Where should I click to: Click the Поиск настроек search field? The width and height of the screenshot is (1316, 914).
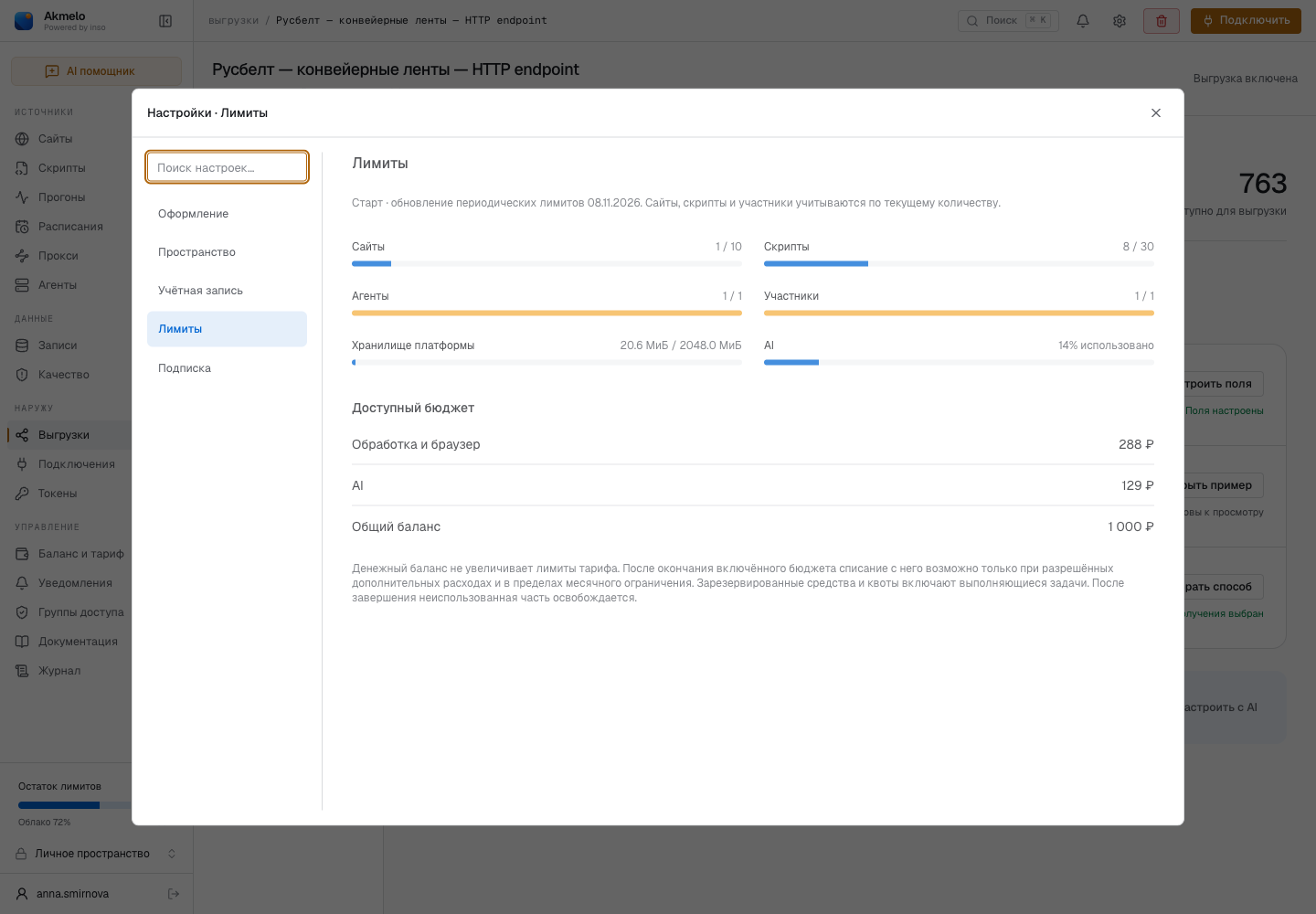click(x=227, y=167)
